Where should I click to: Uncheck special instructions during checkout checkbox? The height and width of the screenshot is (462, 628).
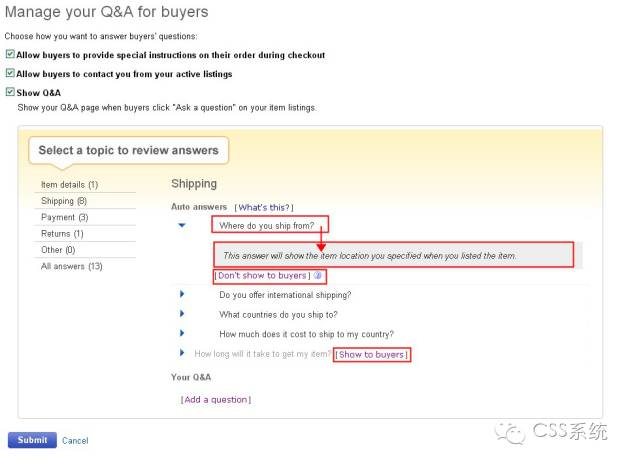click(x=10, y=55)
